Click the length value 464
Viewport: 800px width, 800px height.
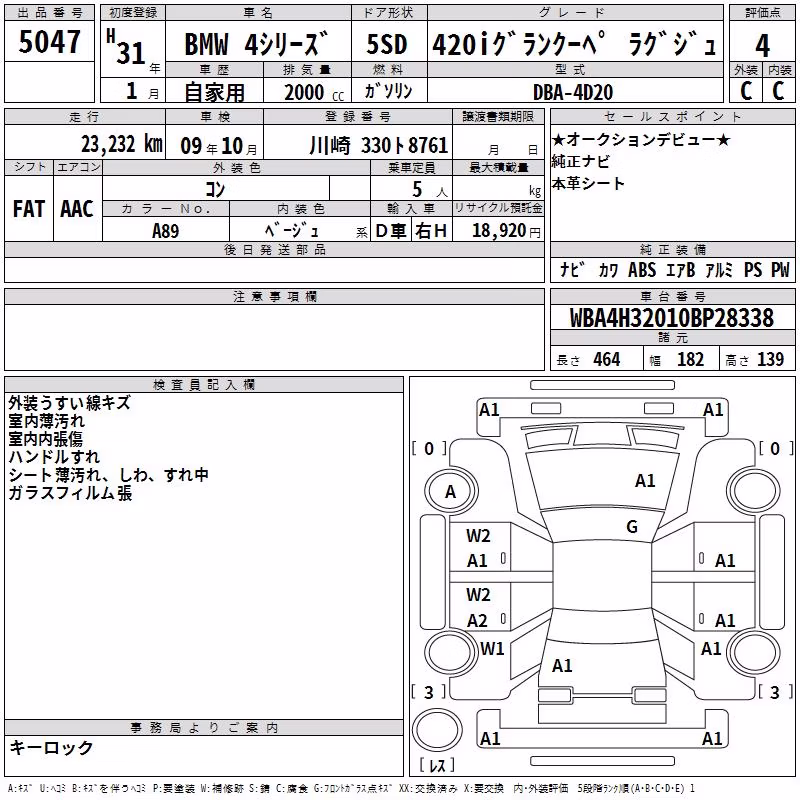point(607,360)
